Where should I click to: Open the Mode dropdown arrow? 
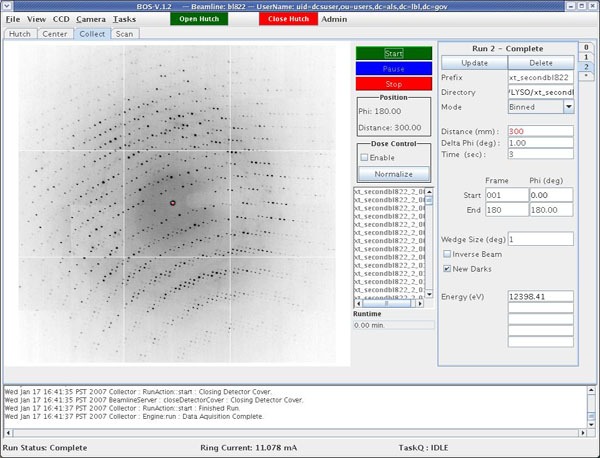(x=568, y=106)
